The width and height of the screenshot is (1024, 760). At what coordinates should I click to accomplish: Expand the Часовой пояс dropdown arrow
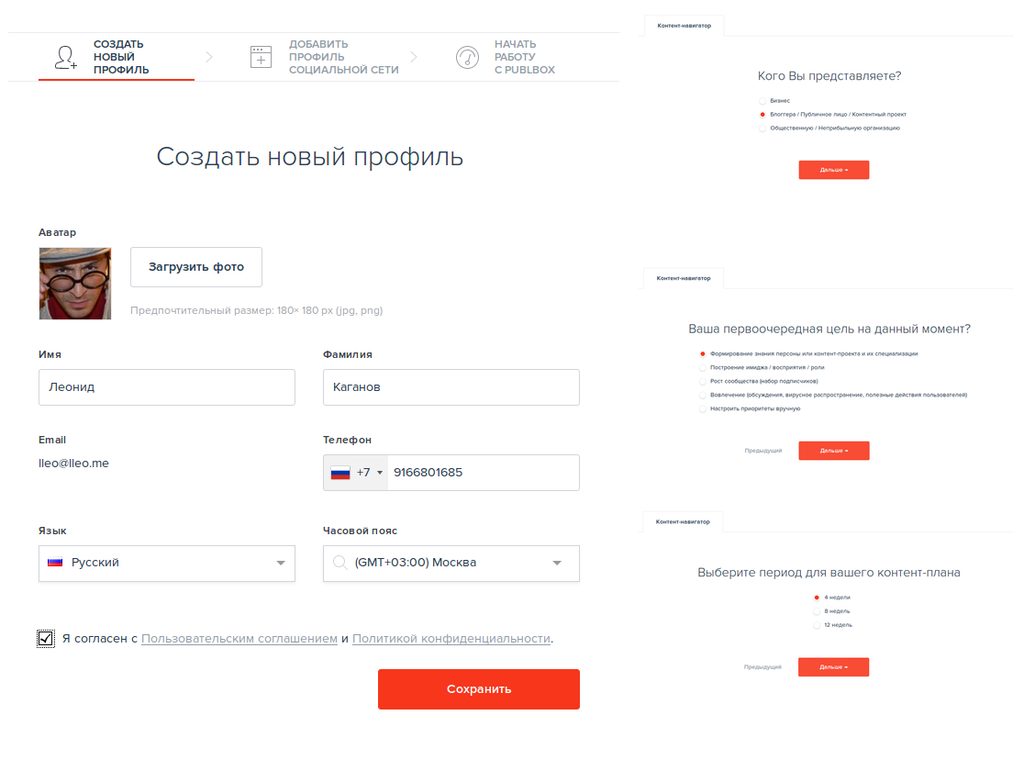pyautogui.click(x=557, y=563)
